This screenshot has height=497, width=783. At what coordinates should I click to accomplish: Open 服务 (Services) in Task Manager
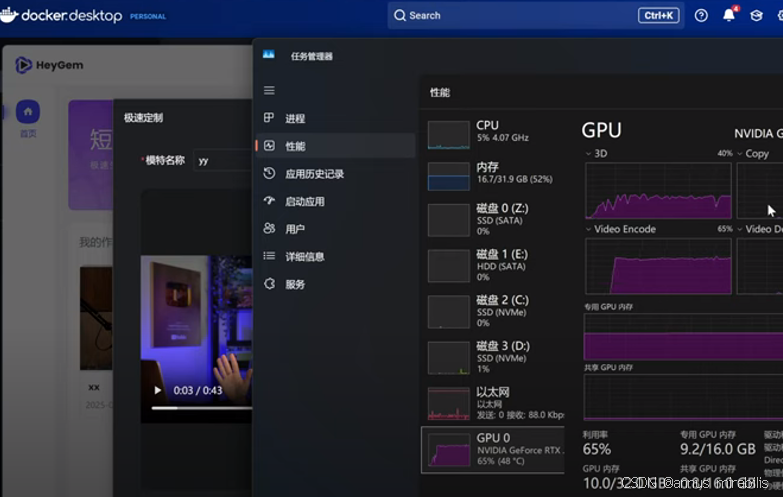294,284
